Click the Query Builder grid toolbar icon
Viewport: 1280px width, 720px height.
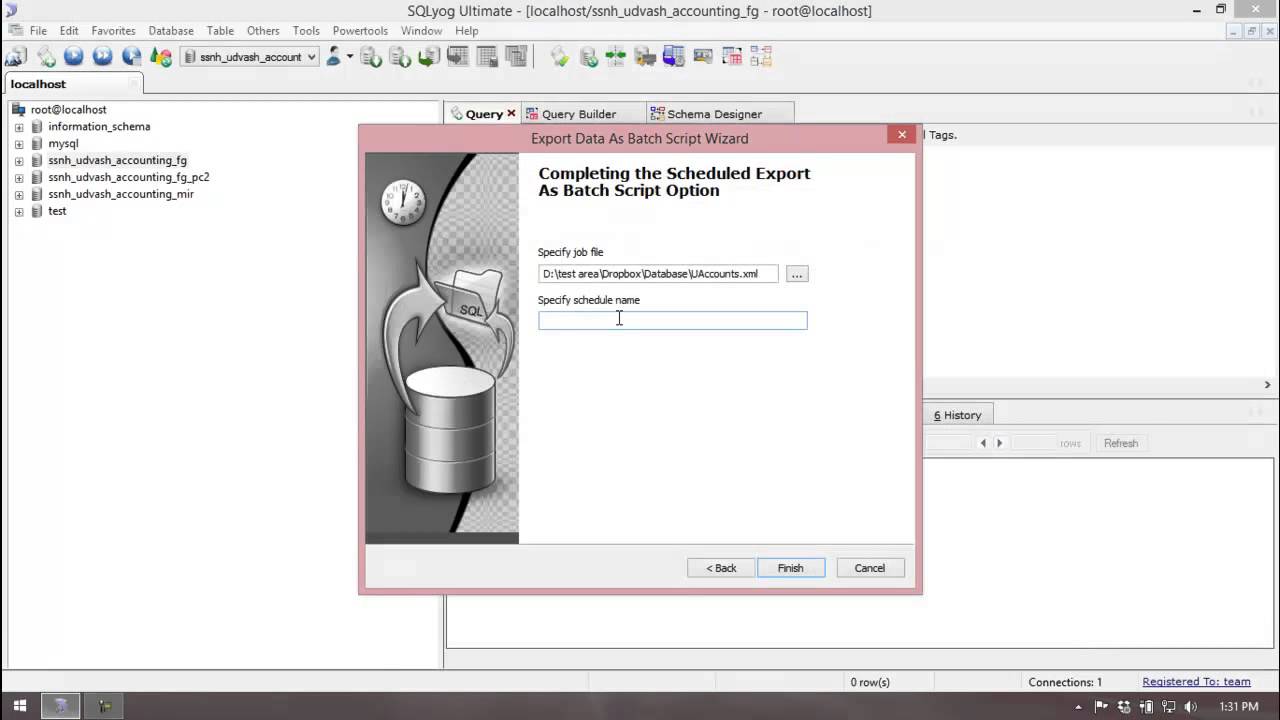click(732, 57)
